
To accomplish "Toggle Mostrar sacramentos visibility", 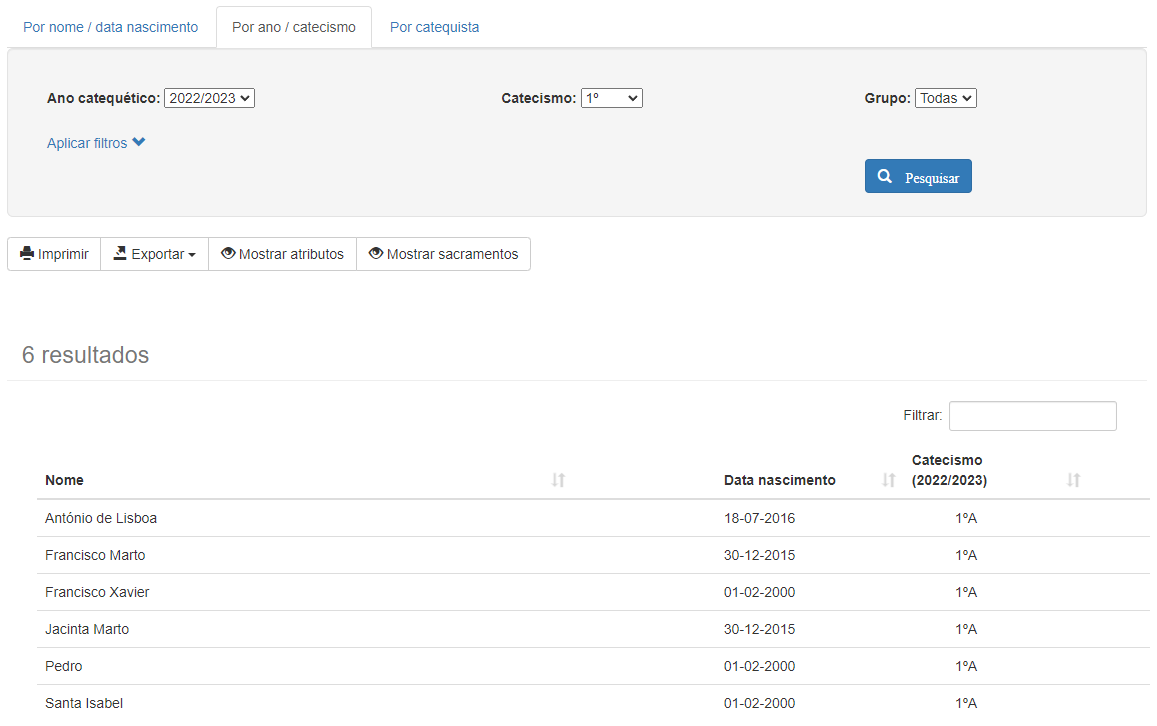I will pyautogui.click(x=443, y=254).
